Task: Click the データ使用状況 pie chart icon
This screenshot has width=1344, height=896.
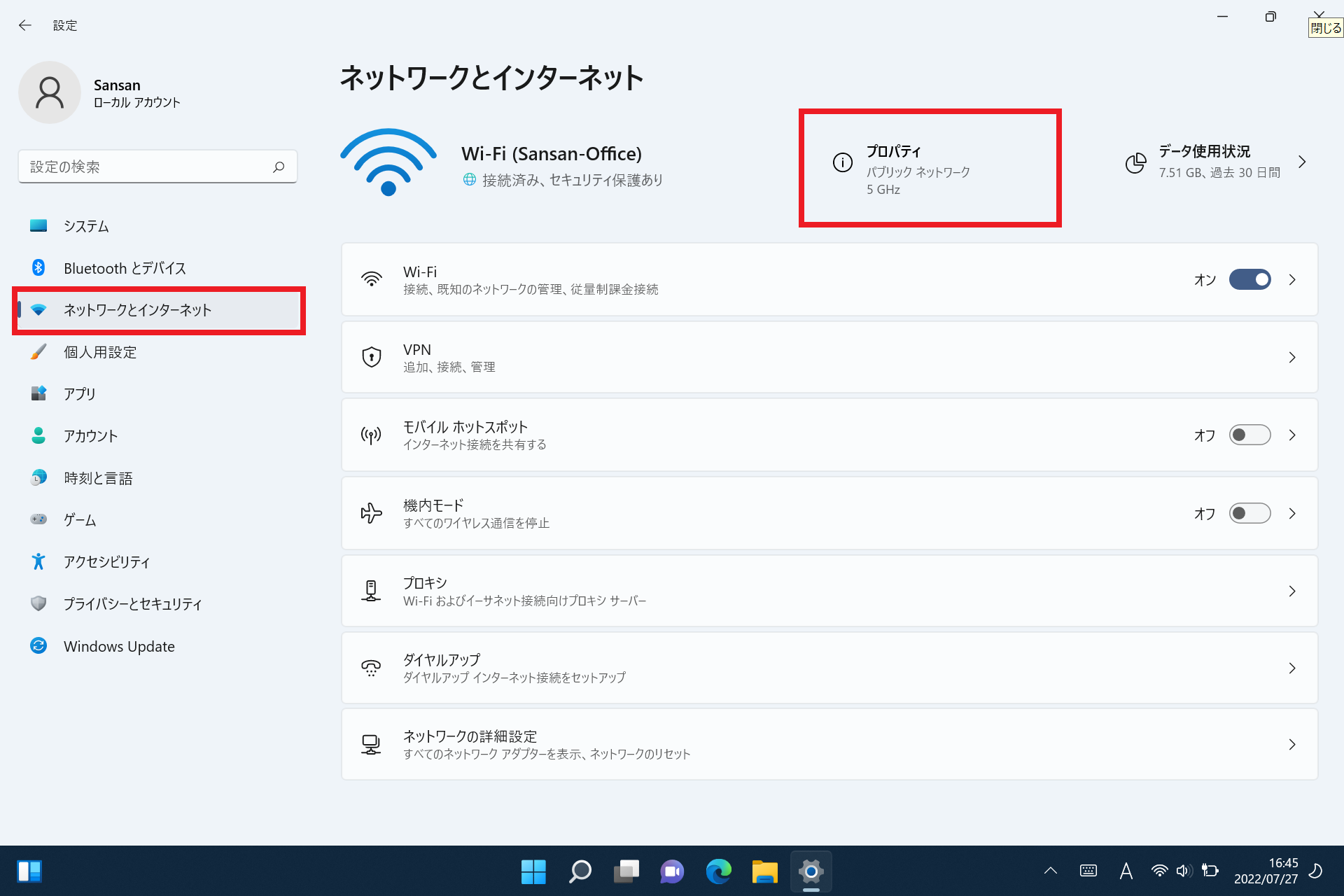Action: (x=1135, y=162)
